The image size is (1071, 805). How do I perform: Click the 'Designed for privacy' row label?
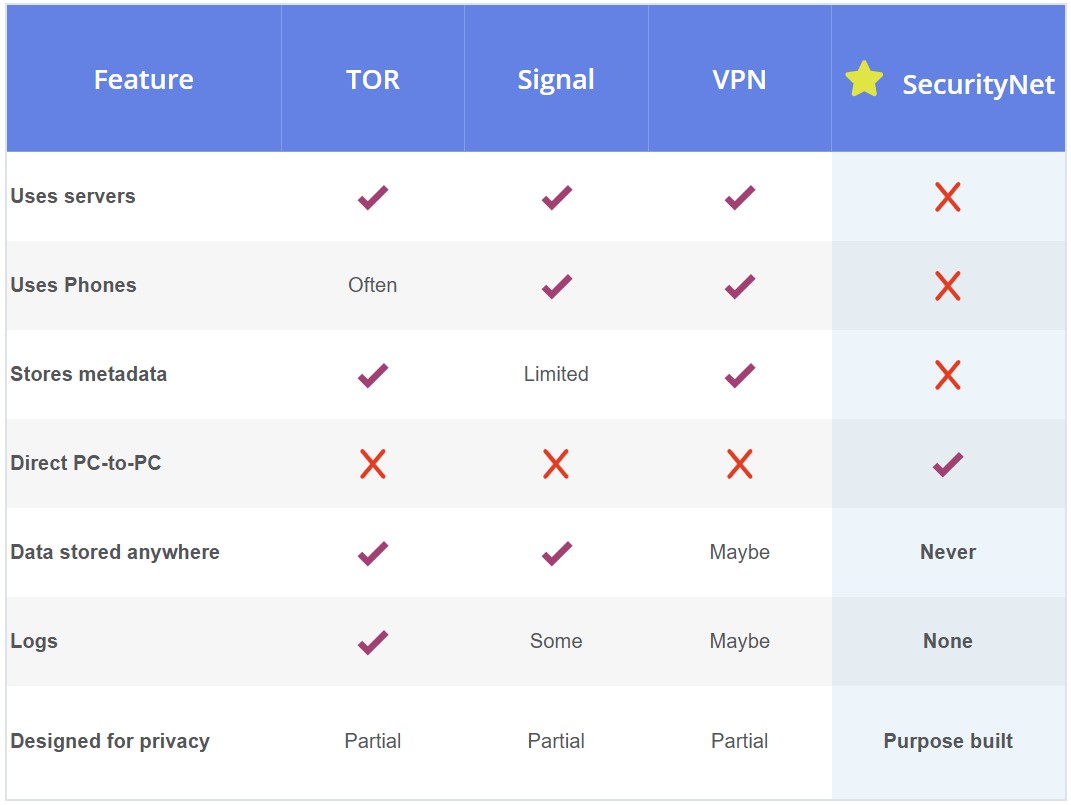pyautogui.click(x=110, y=741)
